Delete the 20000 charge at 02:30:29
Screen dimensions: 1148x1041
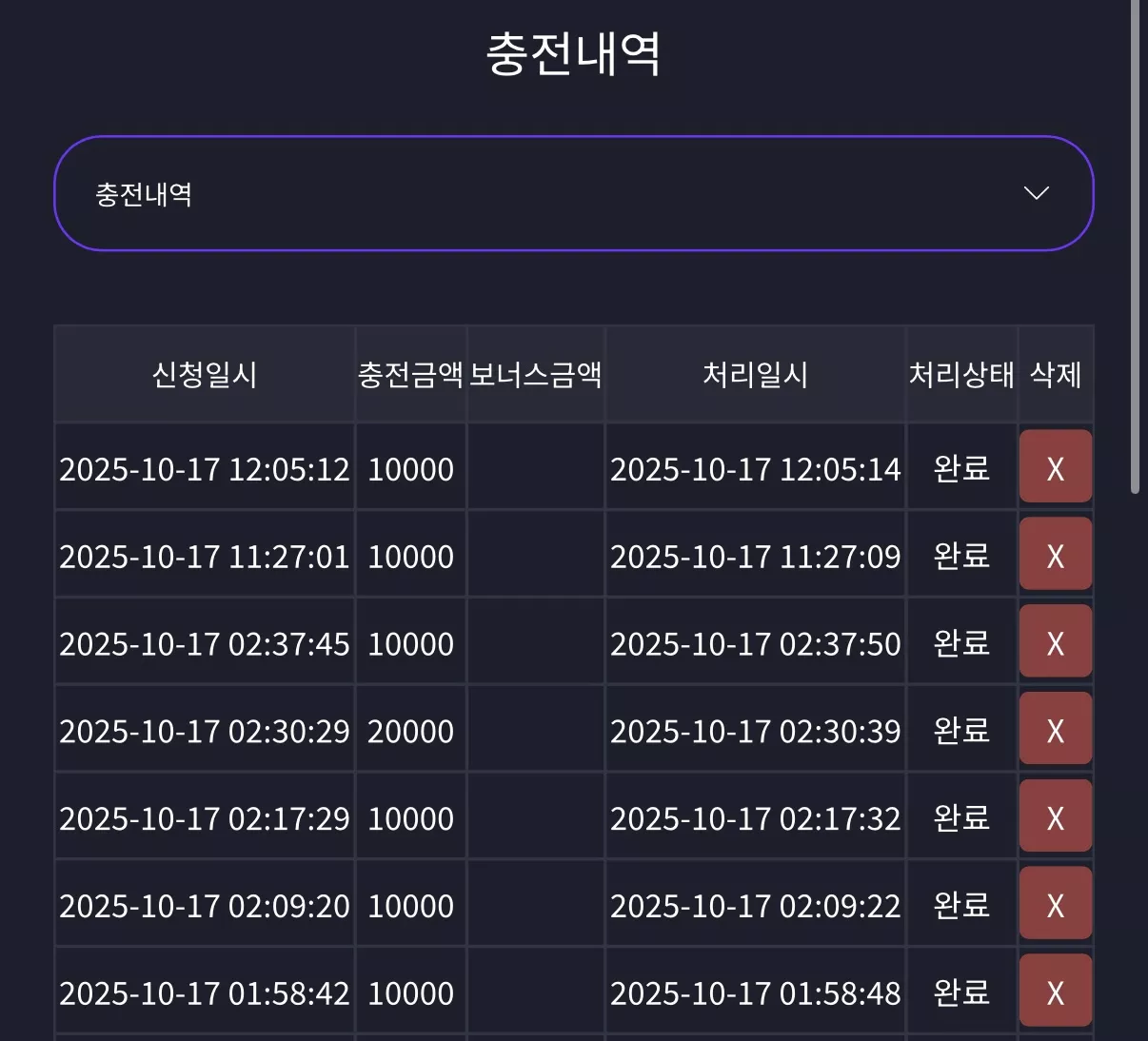click(x=1055, y=729)
